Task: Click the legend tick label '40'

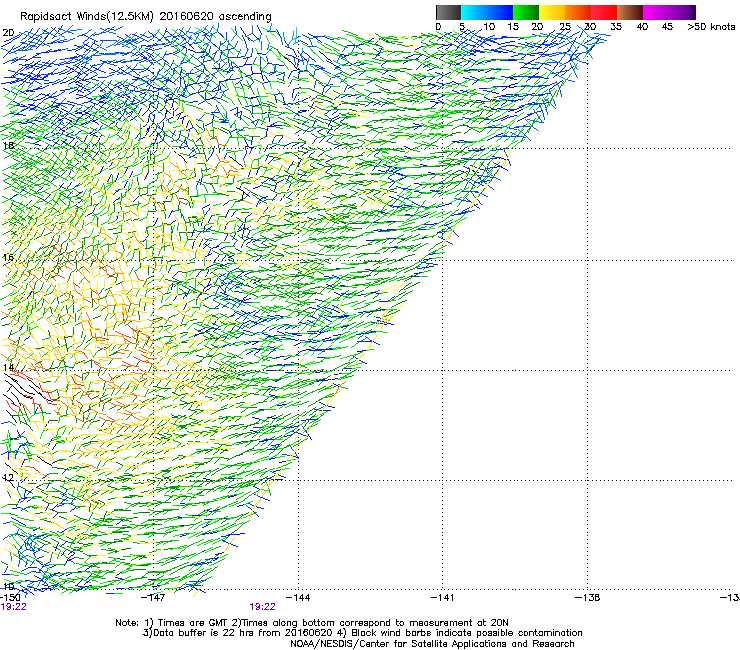Action: [642, 27]
